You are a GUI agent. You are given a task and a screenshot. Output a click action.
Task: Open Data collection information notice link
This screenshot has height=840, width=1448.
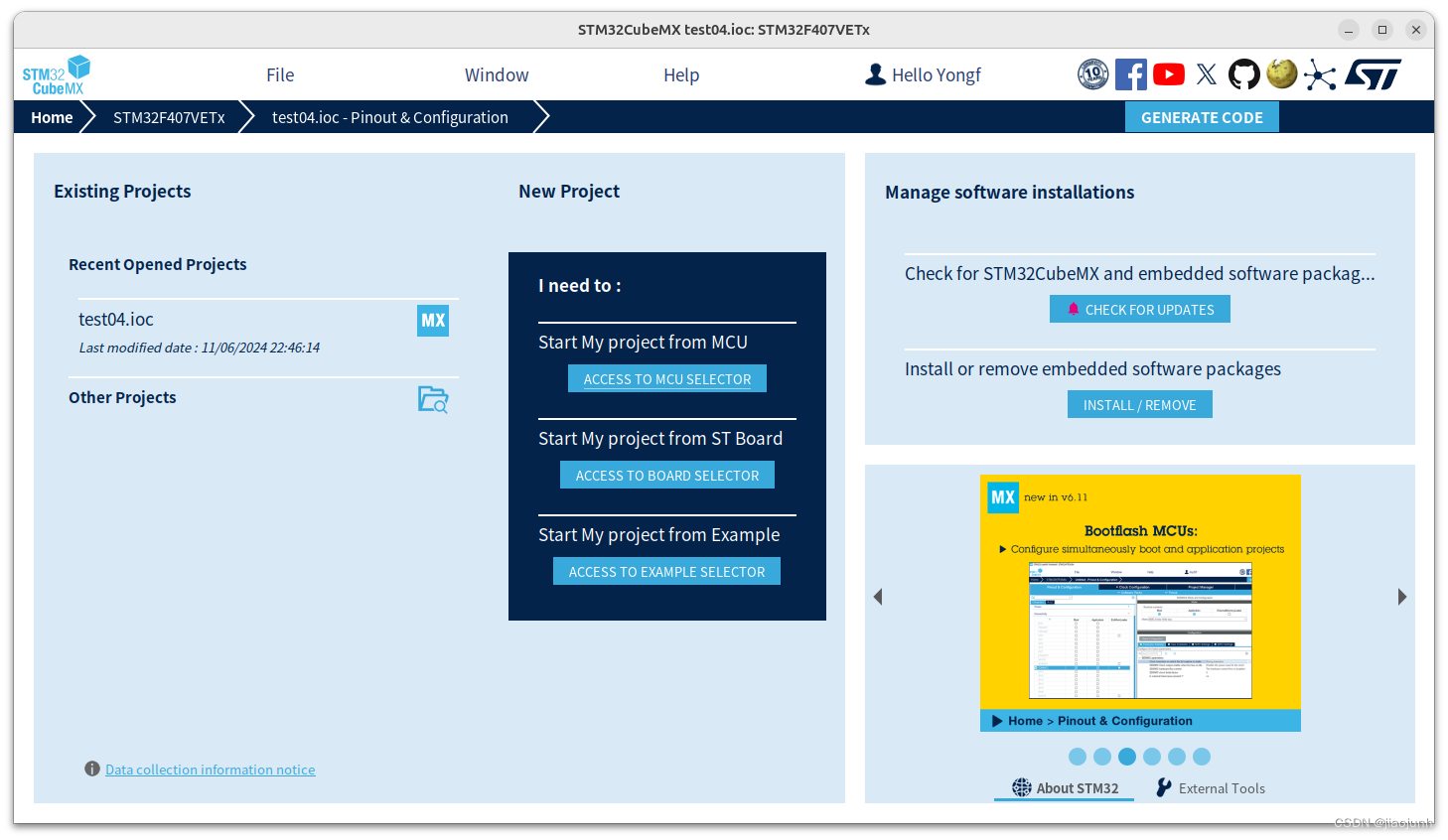pos(211,770)
